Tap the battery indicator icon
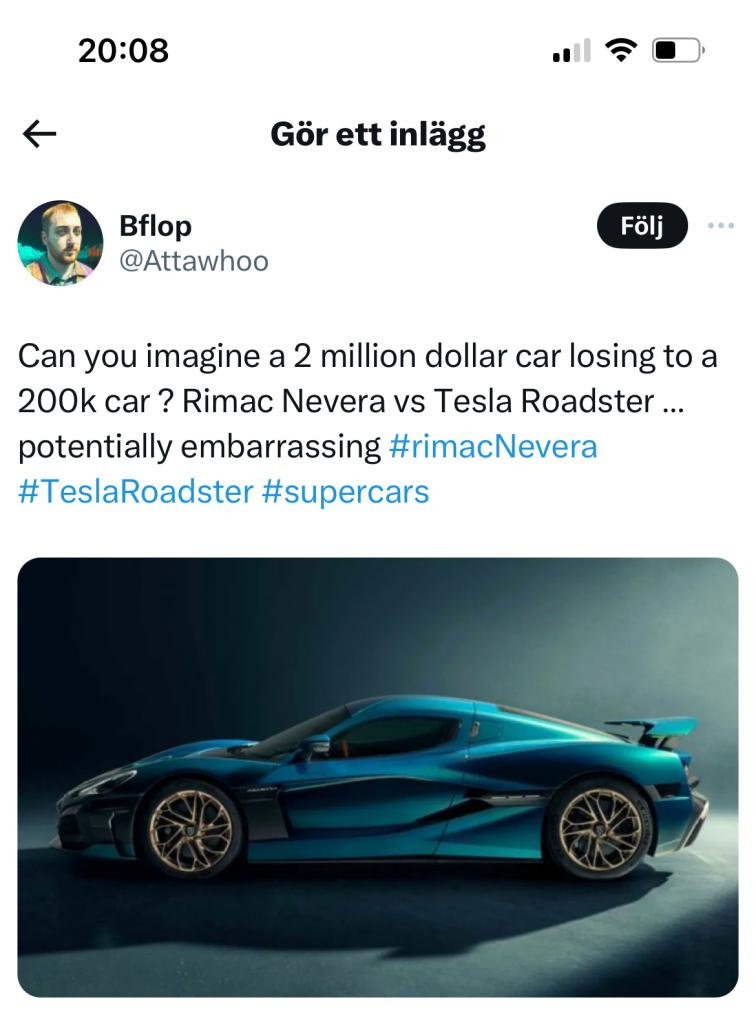 coord(679,49)
